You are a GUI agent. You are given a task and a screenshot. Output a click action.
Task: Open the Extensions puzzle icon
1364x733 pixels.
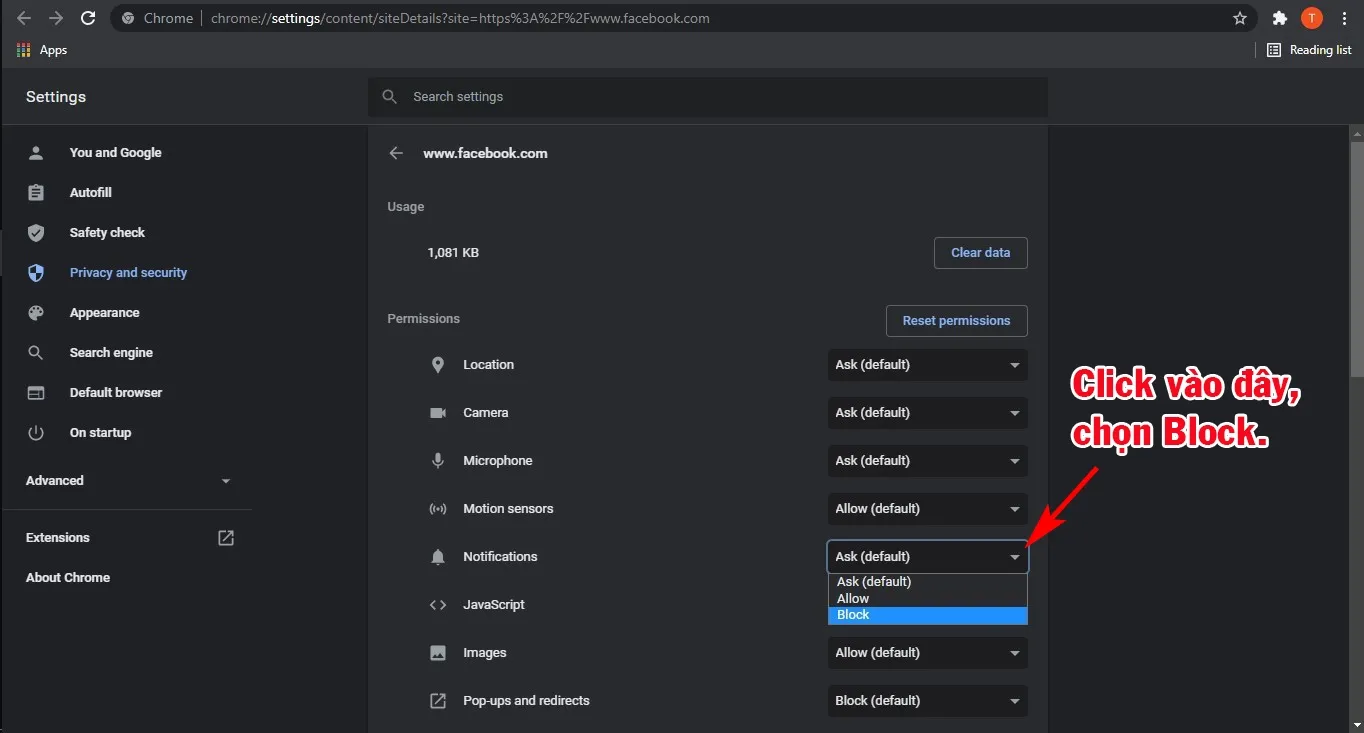(1279, 18)
